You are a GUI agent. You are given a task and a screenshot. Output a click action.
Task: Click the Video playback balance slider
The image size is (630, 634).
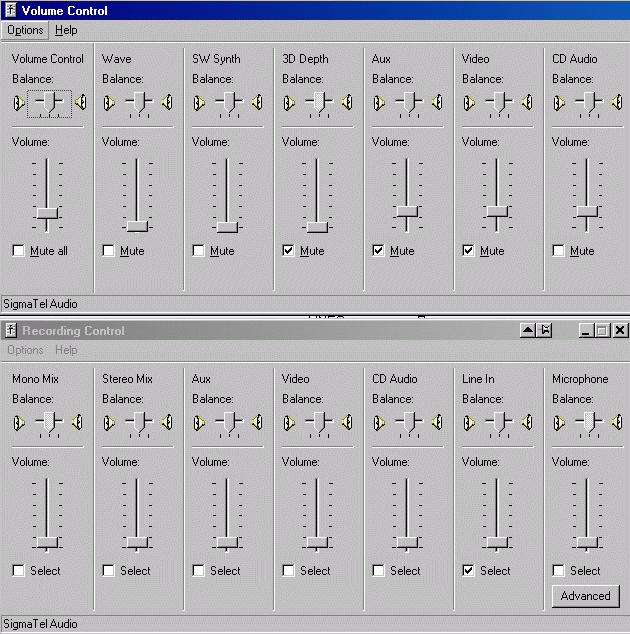click(x=497, y=101)
